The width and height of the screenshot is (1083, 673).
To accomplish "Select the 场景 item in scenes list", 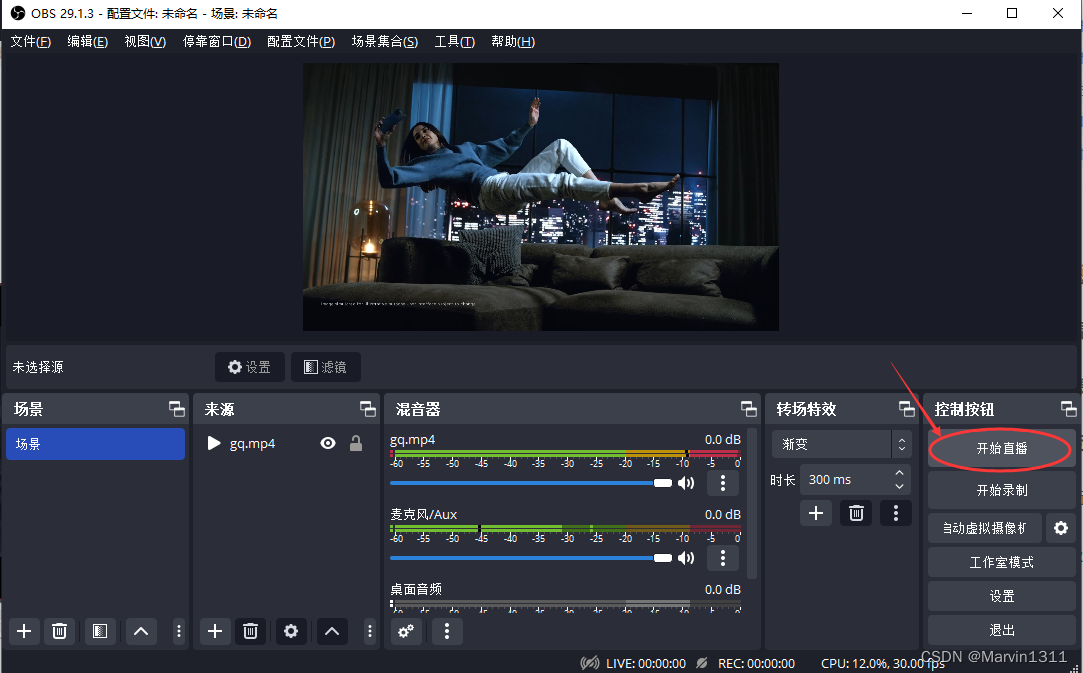I will (x=95, y=443).
